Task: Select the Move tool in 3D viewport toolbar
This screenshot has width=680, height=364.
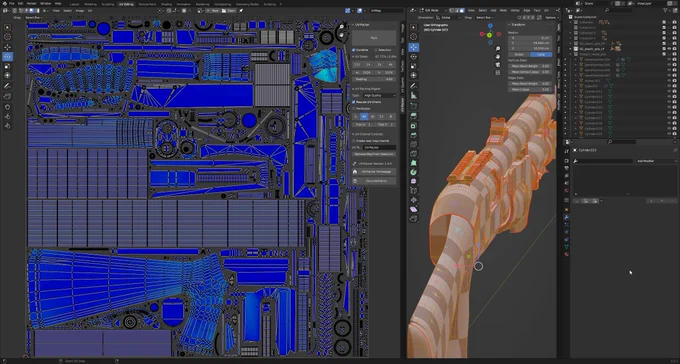Action: (414, 47)
